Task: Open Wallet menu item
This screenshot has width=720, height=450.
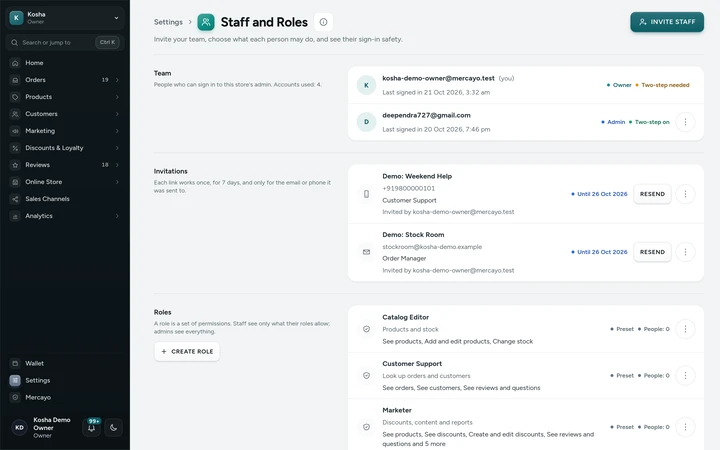Action: point(65,363)
